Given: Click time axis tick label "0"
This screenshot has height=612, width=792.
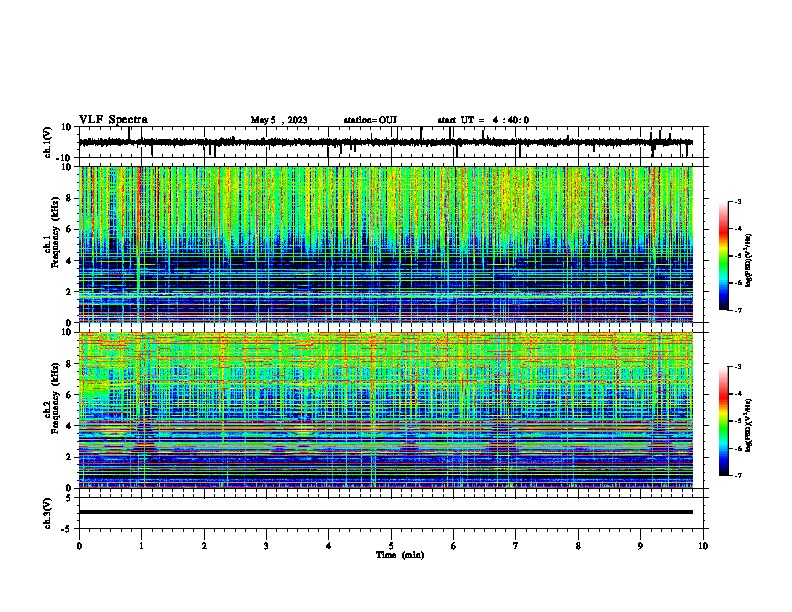Looking at the screenshot, I should (79, 546).
